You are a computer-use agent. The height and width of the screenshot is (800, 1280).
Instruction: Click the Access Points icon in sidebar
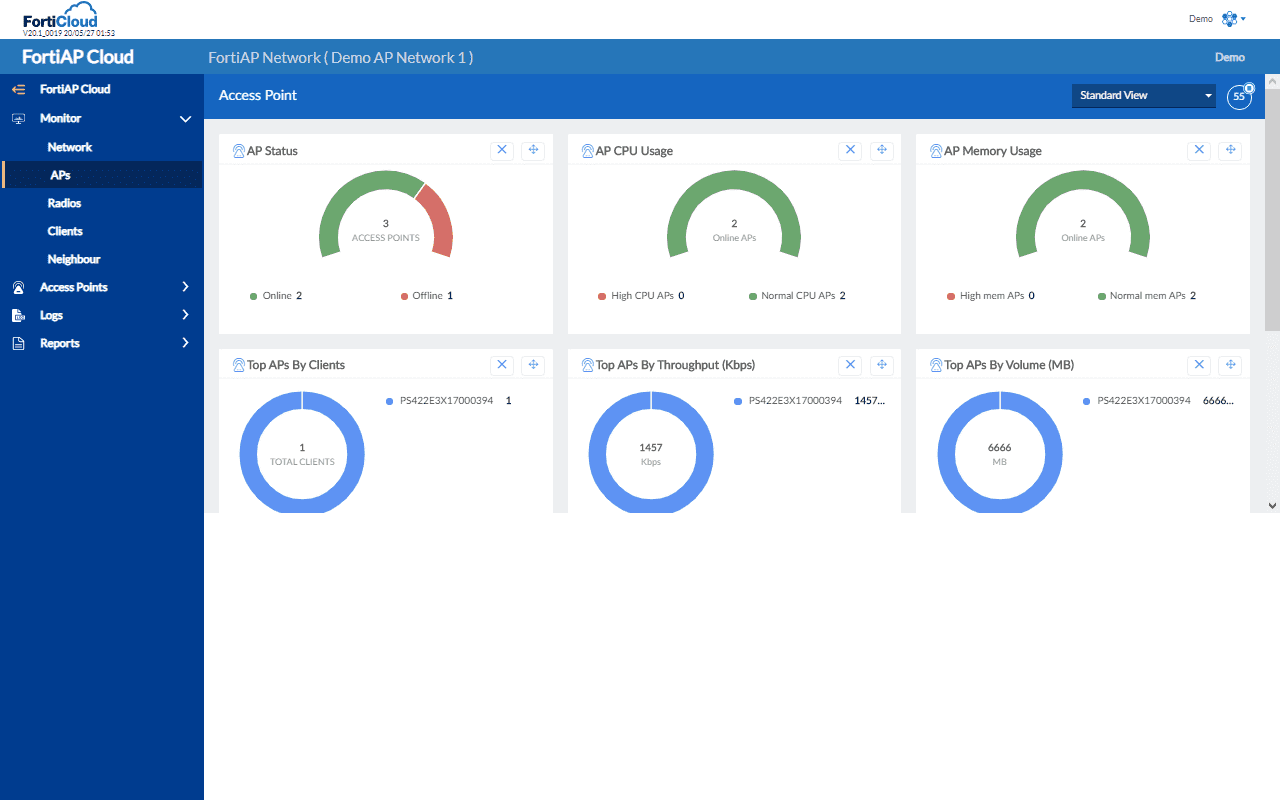(x=18, y=287)
